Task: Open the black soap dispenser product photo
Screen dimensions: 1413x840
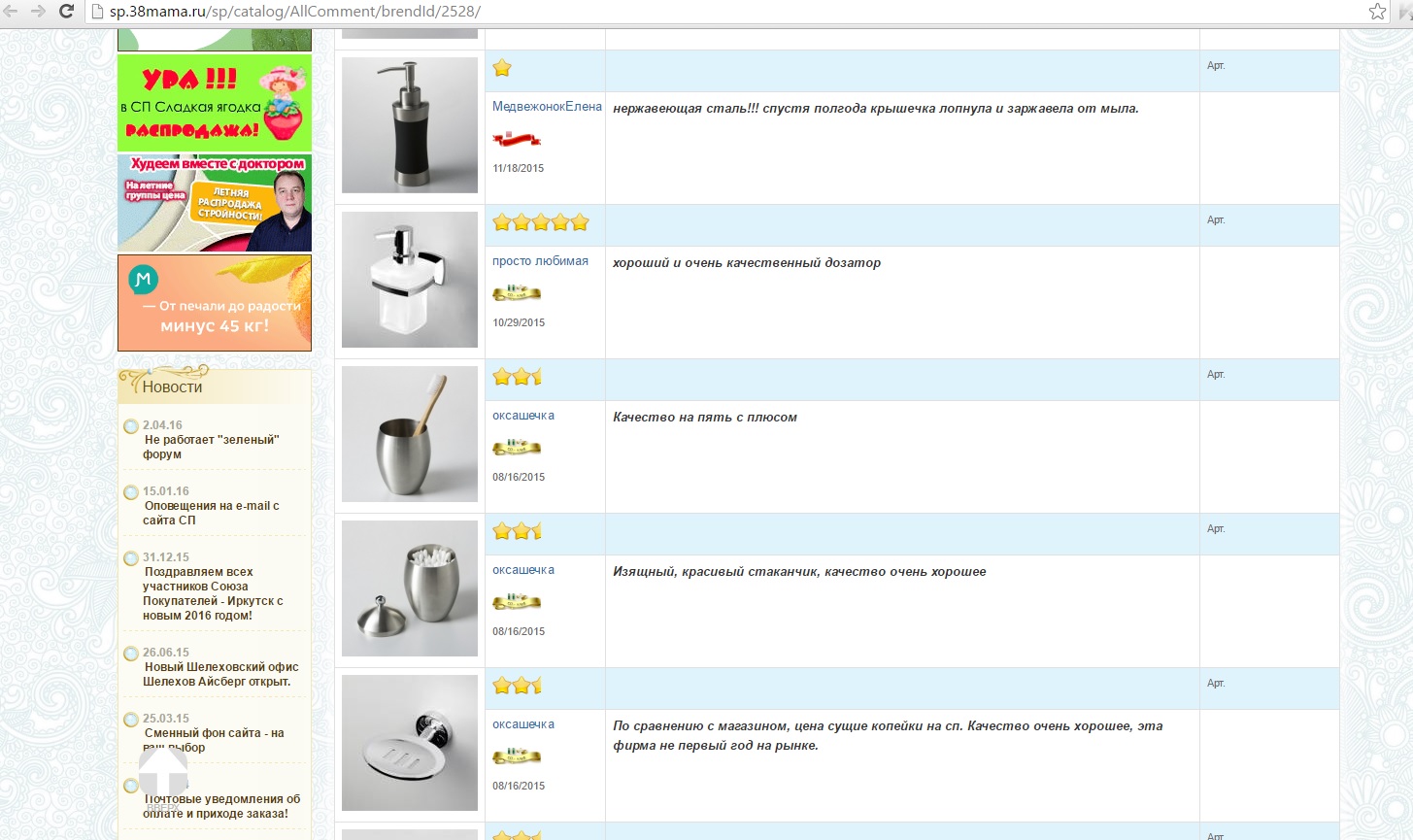Action: [x=410, y=125]
